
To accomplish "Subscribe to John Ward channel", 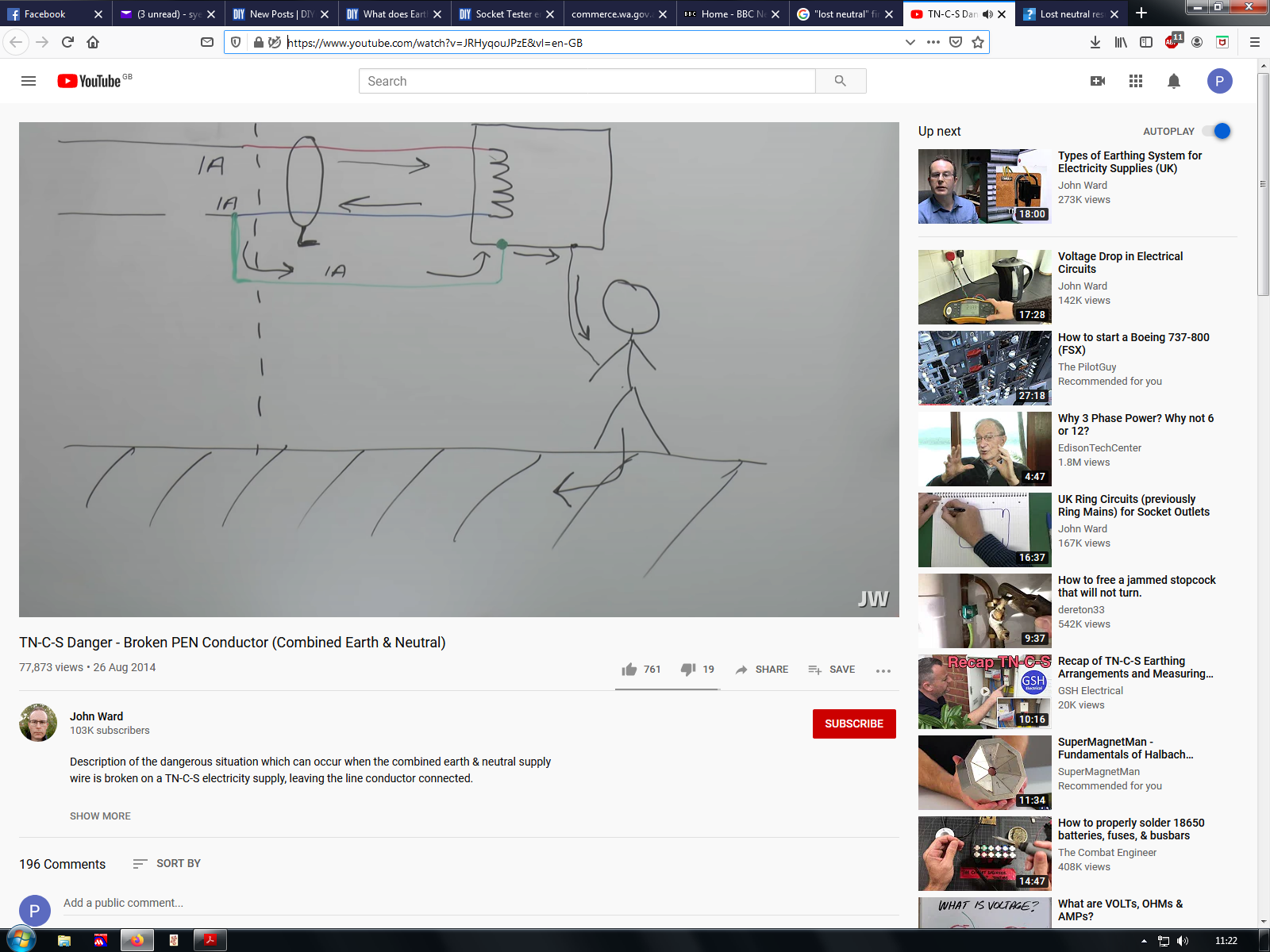I will [x=854, y=724].
